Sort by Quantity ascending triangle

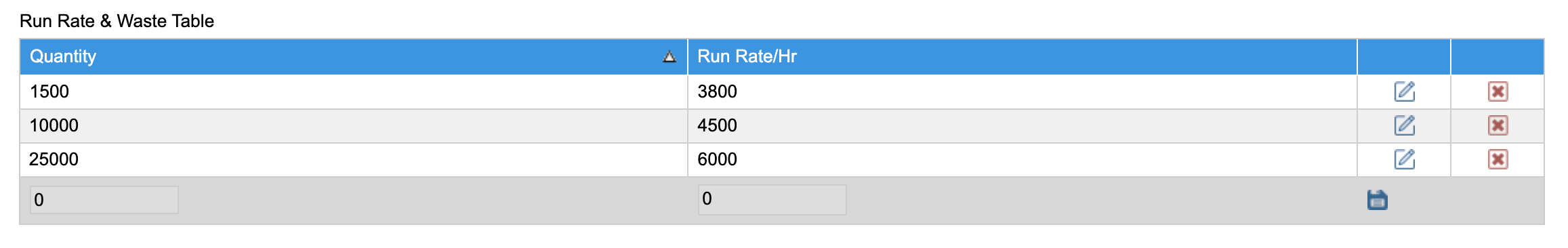pos(669,56)
